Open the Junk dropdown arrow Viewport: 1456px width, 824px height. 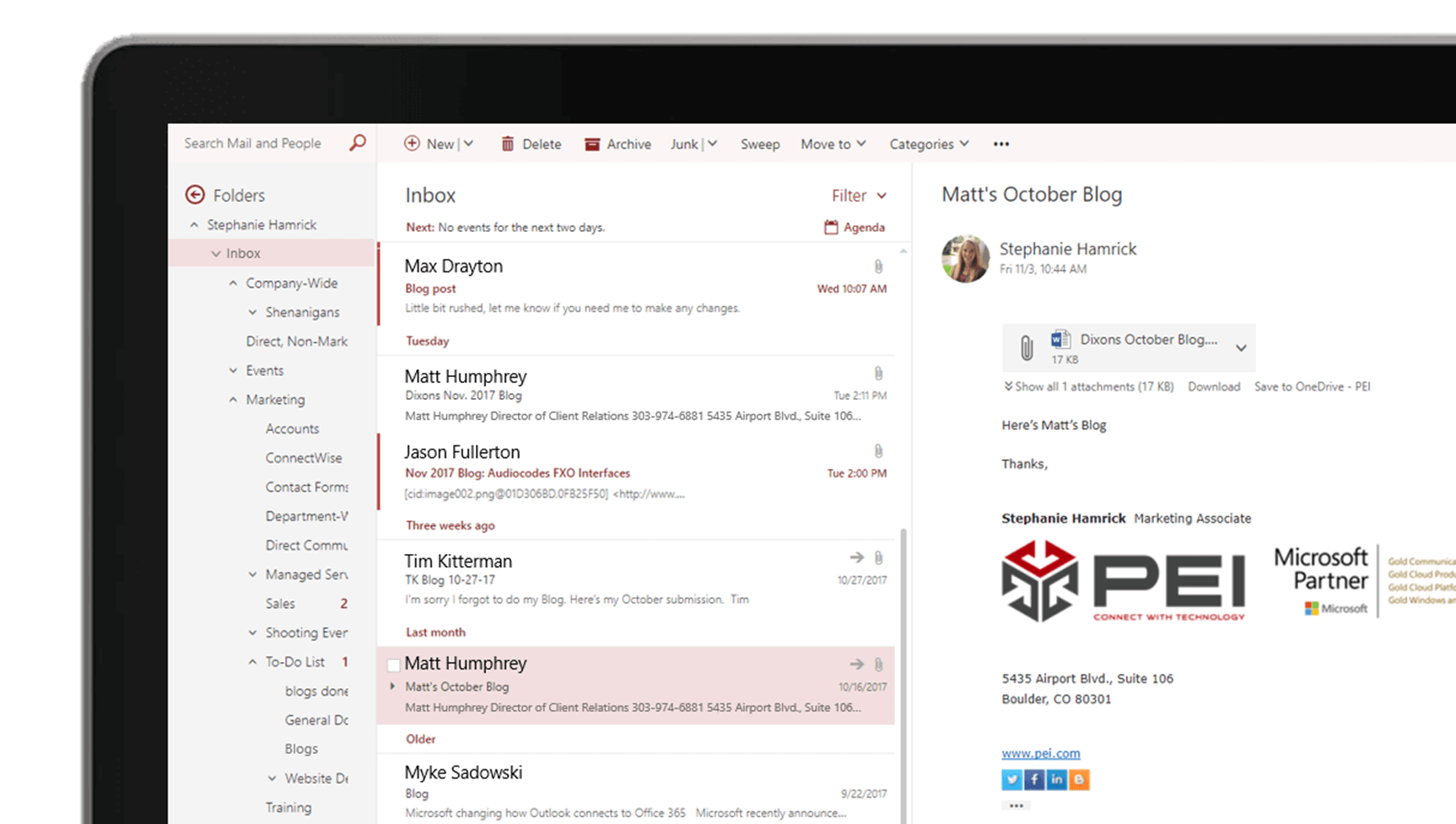tap(712, 143)
